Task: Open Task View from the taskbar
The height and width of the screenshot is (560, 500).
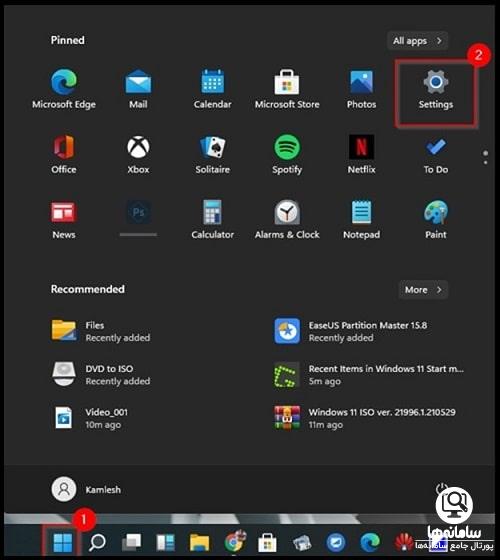Action: [131, 542]
